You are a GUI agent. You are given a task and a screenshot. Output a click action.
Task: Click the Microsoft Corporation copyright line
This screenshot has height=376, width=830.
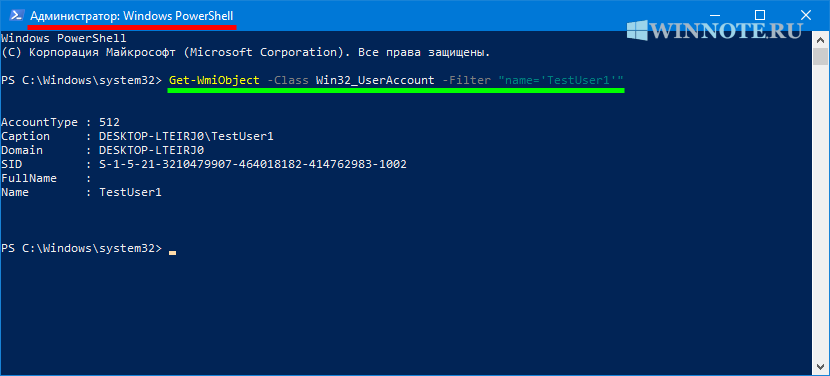coord(246,52)
